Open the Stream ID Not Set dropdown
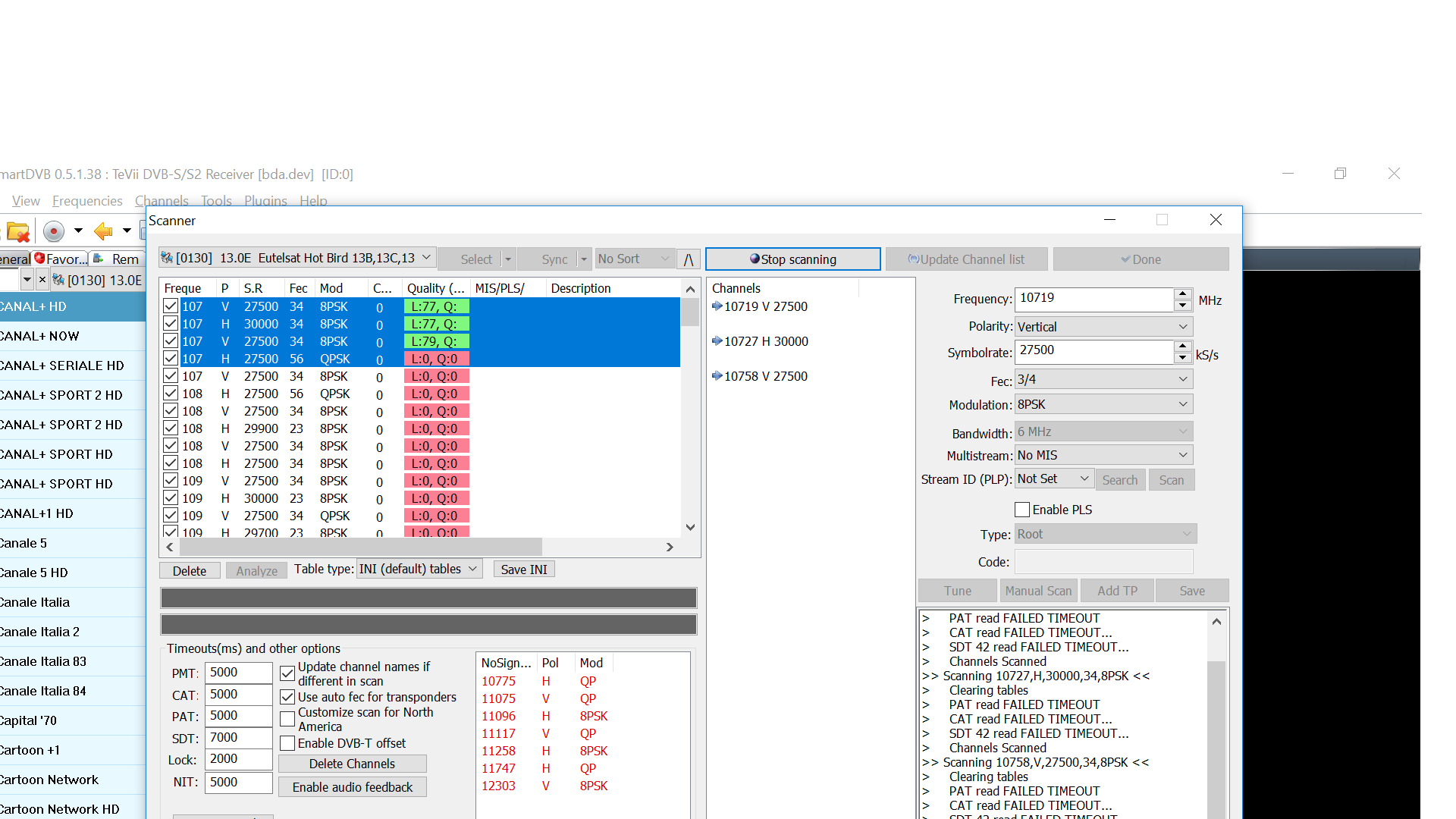 pos(1053,479)
